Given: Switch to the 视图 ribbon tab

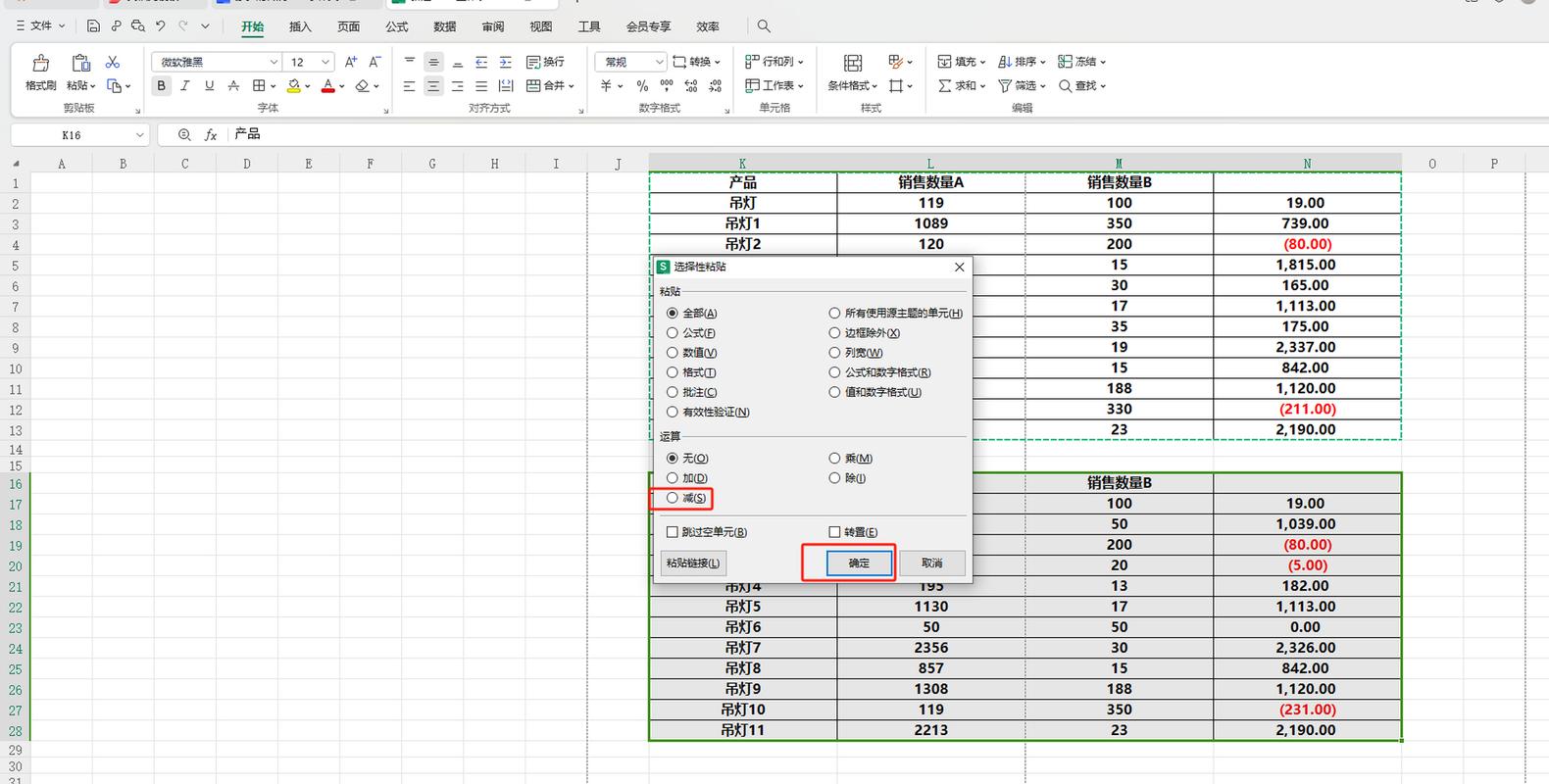Looking at the screenshot, I should pyautogui.click(x=541, y=26).
